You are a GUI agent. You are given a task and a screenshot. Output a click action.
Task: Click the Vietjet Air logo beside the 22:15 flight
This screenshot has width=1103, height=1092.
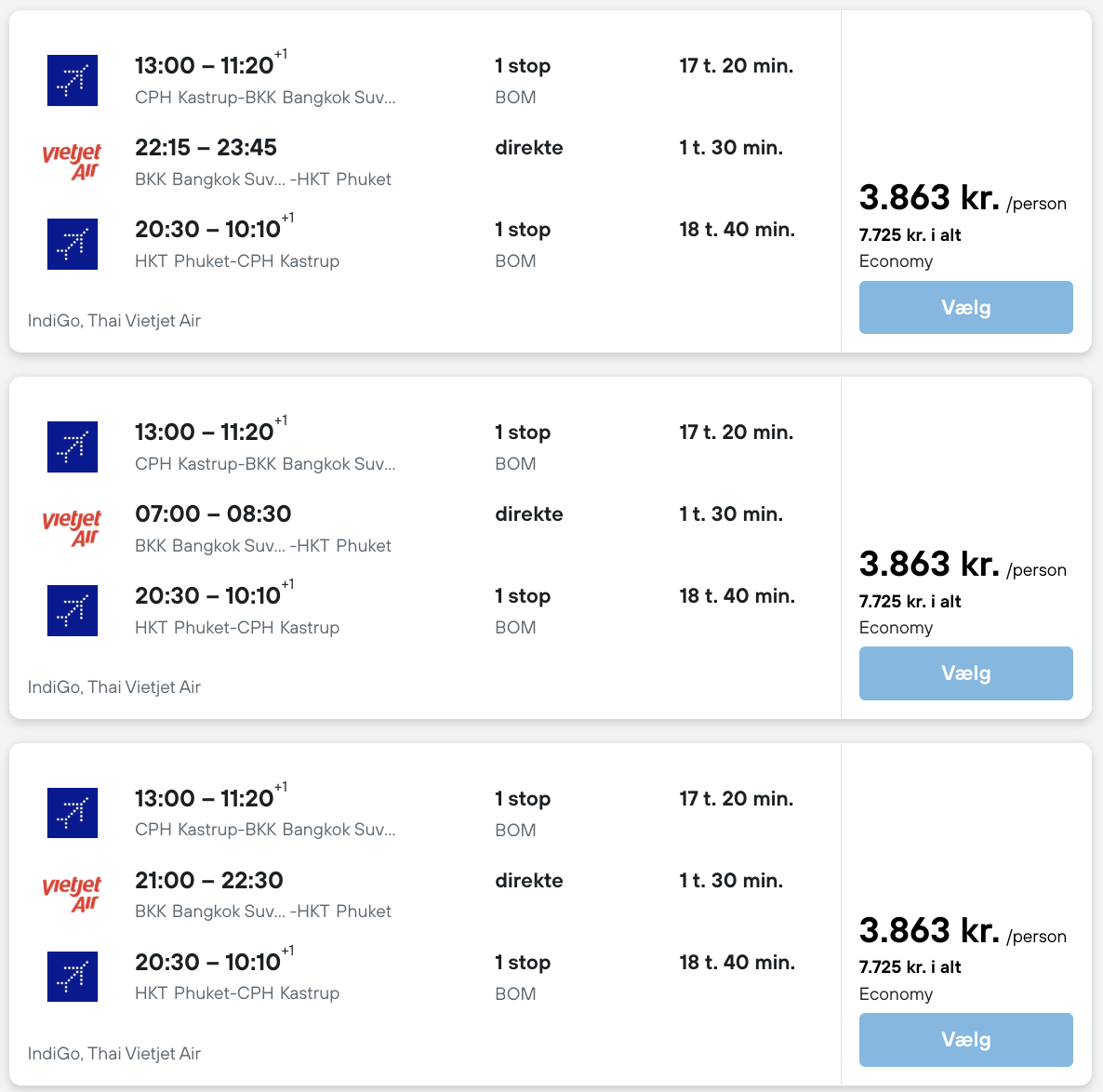coord(72,161)
